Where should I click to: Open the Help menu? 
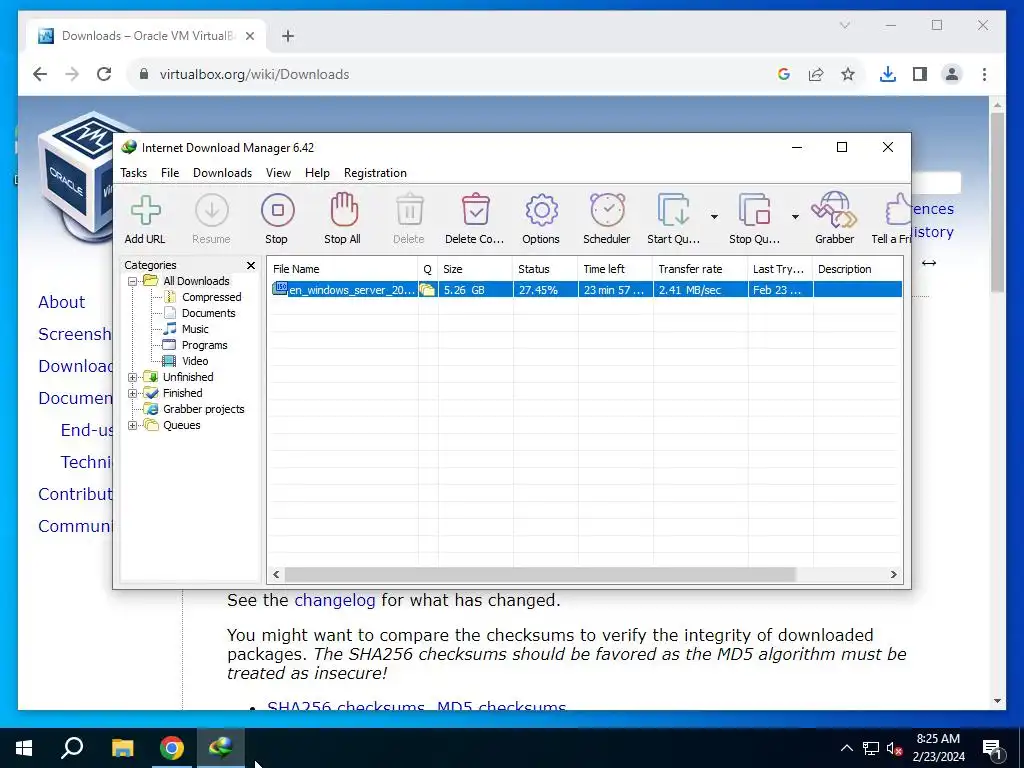(x=317, y=173)
